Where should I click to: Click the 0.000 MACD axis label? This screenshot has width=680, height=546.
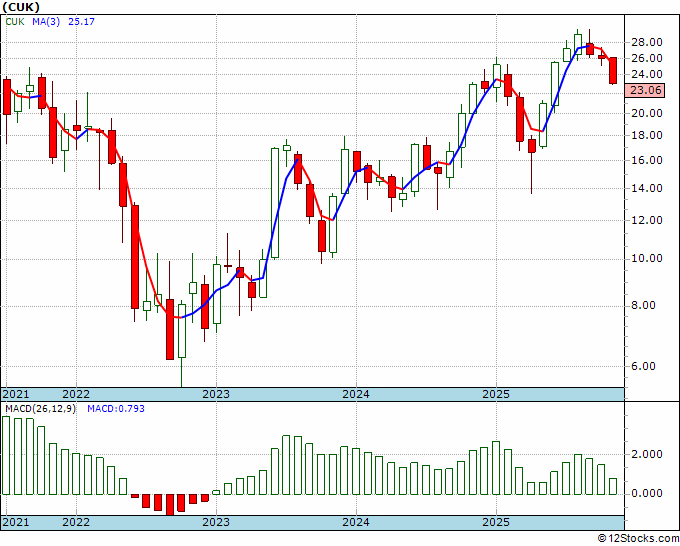646,494
